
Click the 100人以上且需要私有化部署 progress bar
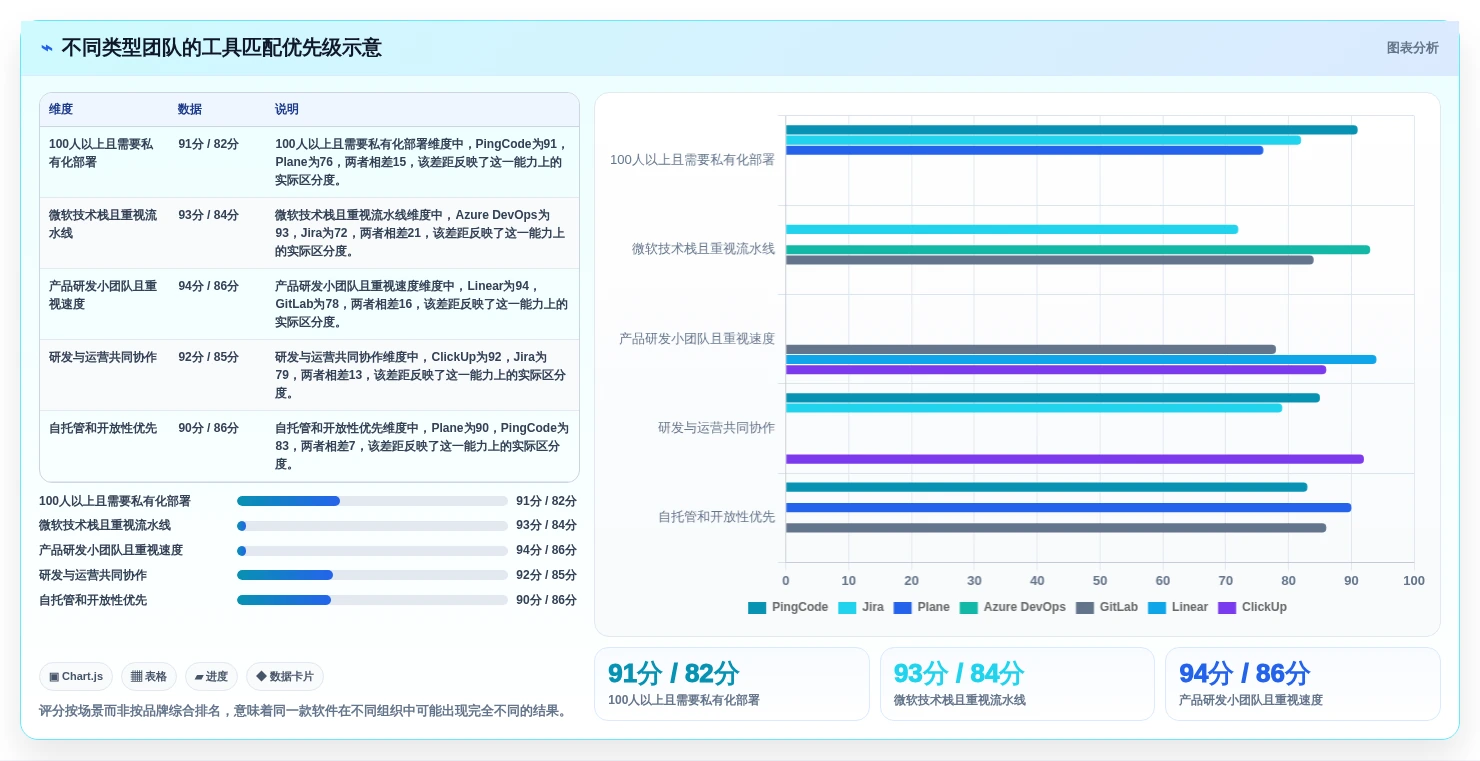pos(372,501)
